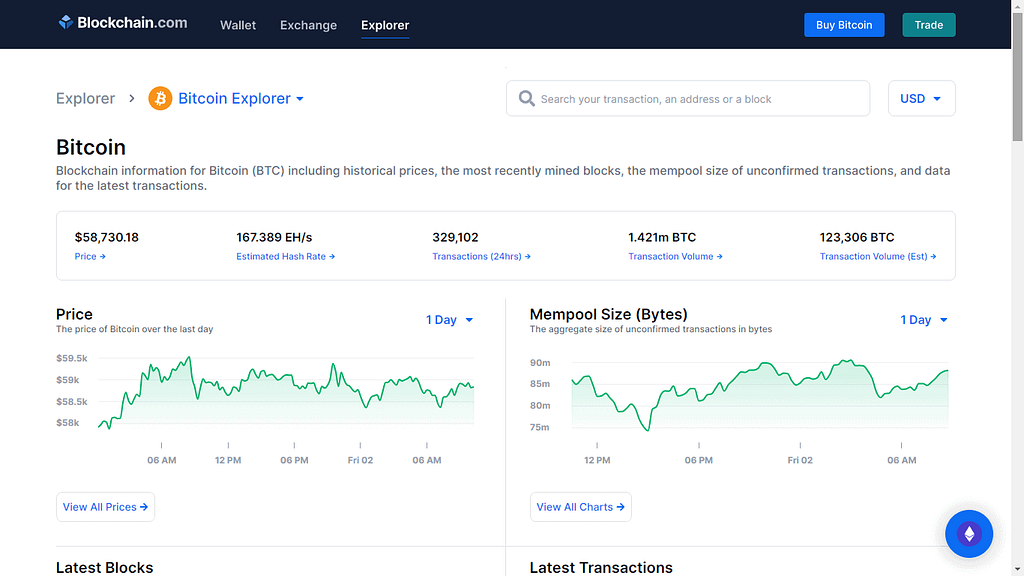The image size is (1024, 576).
Task: Open the Exchange nav item
Action: click(308, 25)
